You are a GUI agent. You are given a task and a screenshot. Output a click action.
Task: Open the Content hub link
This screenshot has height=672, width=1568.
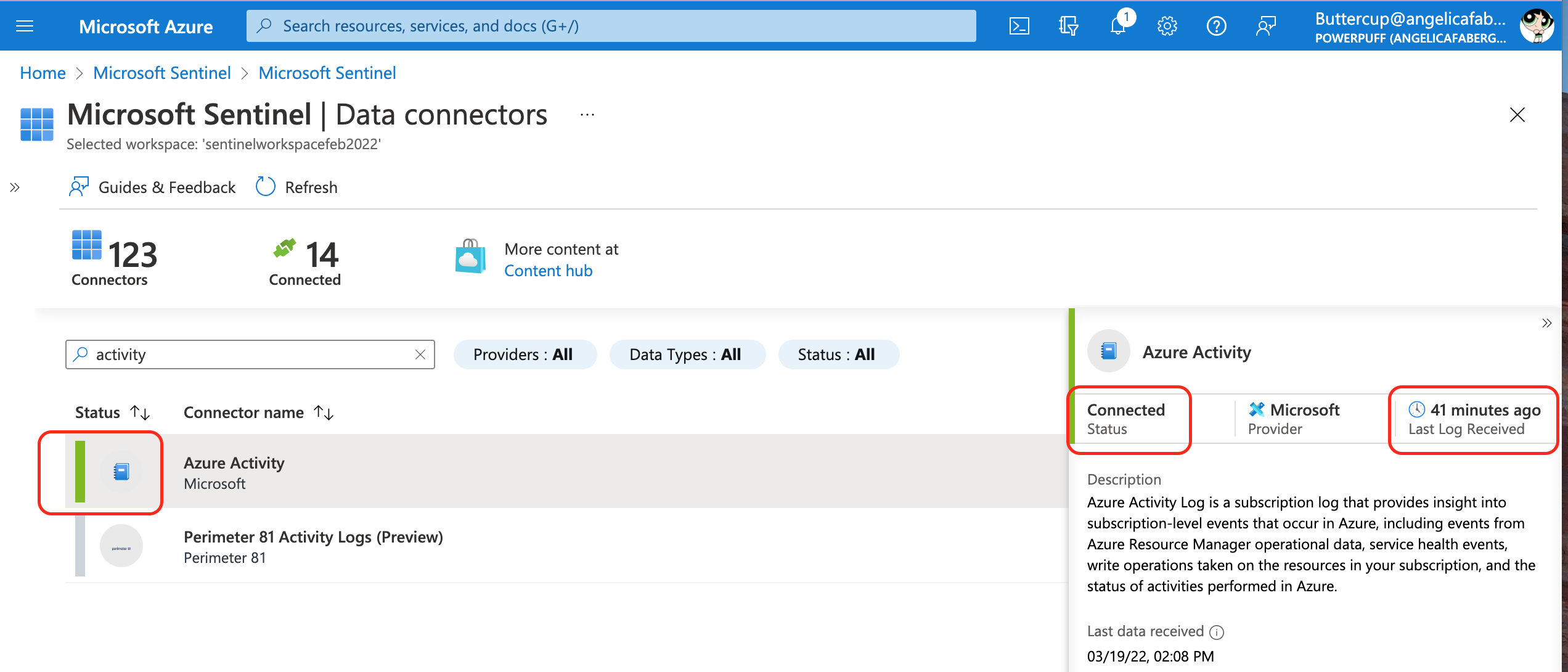[548, 270]
